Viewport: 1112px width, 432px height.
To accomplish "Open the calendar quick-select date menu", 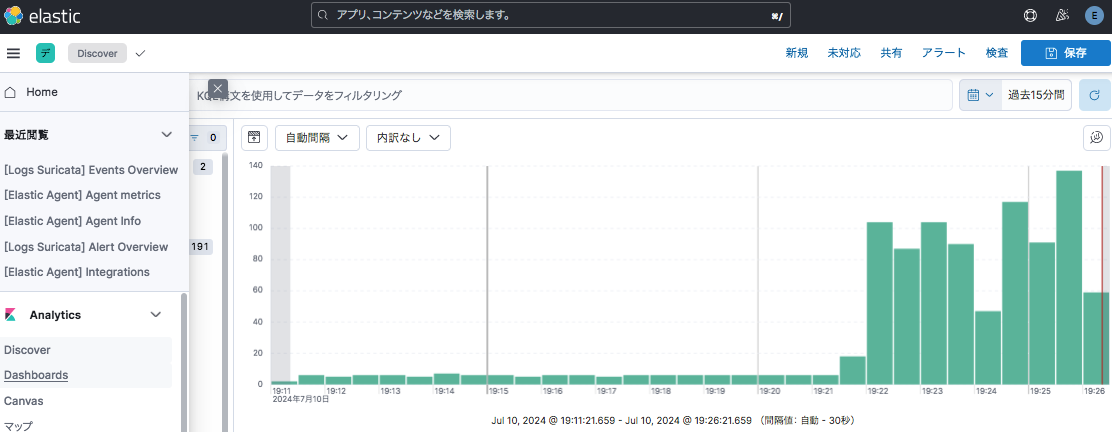I will click(x=980, y=95).
